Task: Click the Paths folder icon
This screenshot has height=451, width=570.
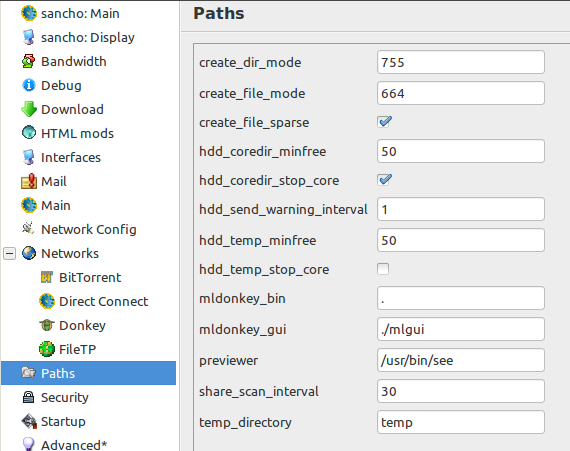Action: tap(28, 373)
